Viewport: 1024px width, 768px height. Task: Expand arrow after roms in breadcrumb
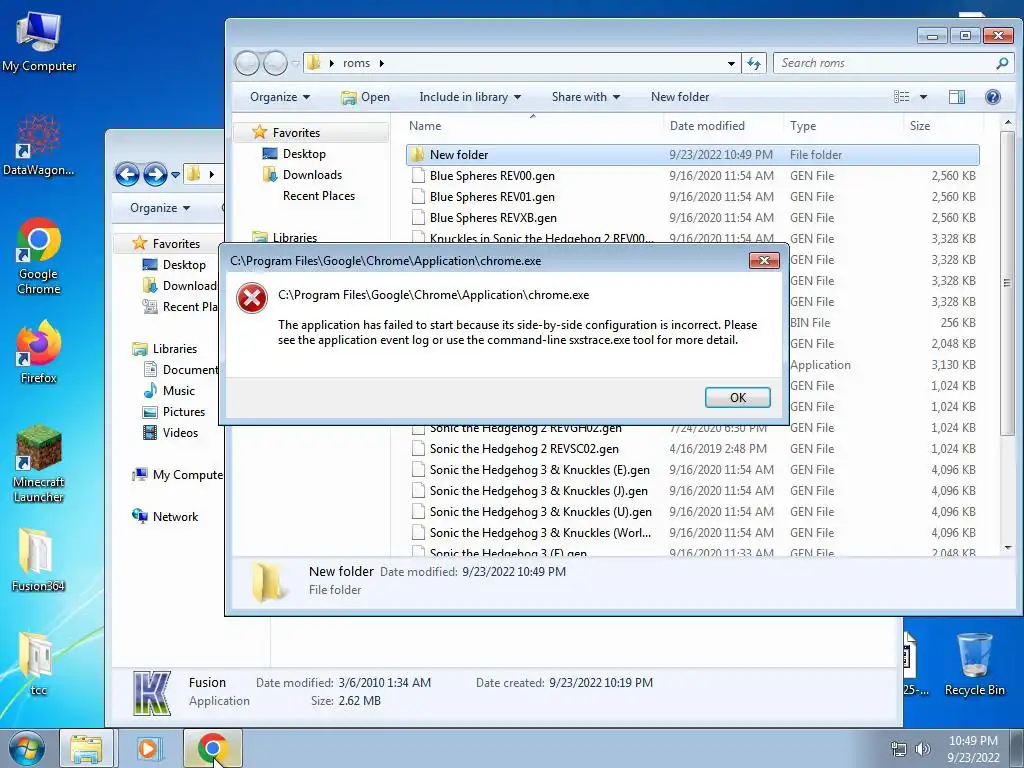click(x=381, y=63)
